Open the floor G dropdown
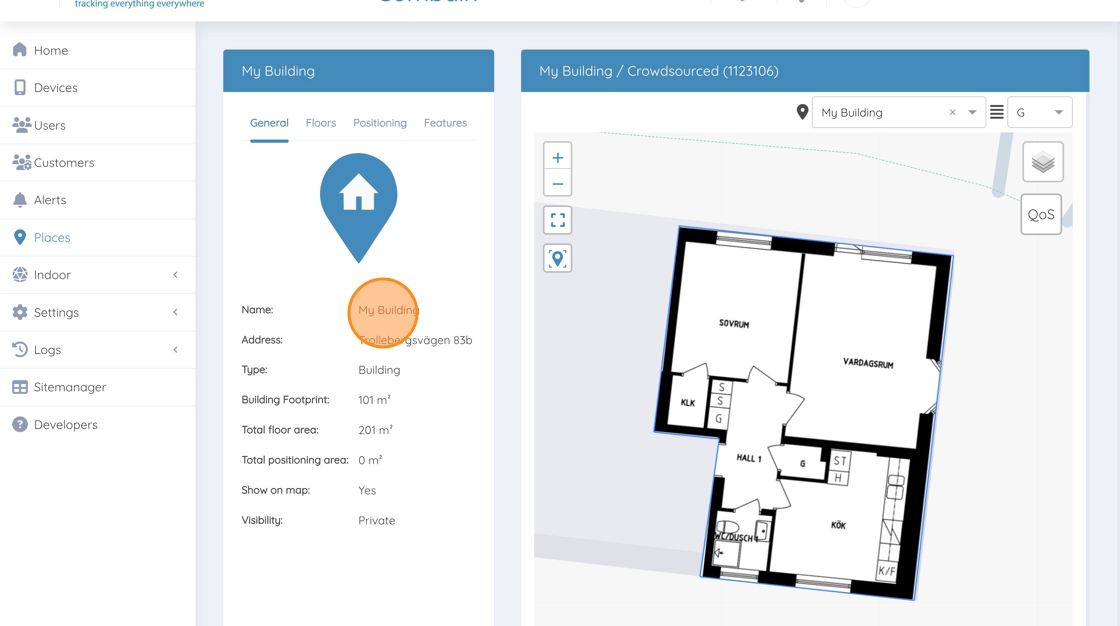This screenshot has width=1120, height=626. coord(1039,112)
